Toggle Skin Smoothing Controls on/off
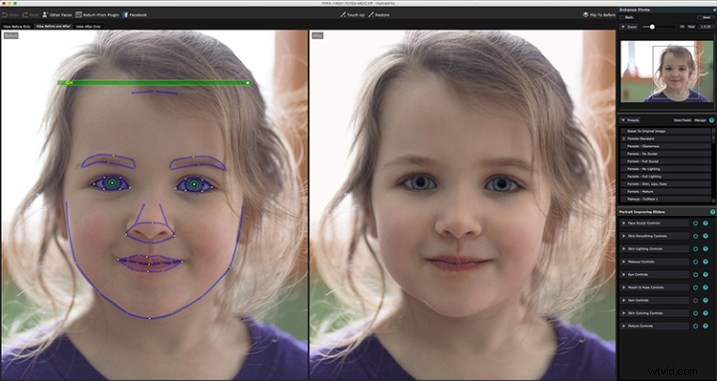The image size is (717, 381). pos(696,236)
